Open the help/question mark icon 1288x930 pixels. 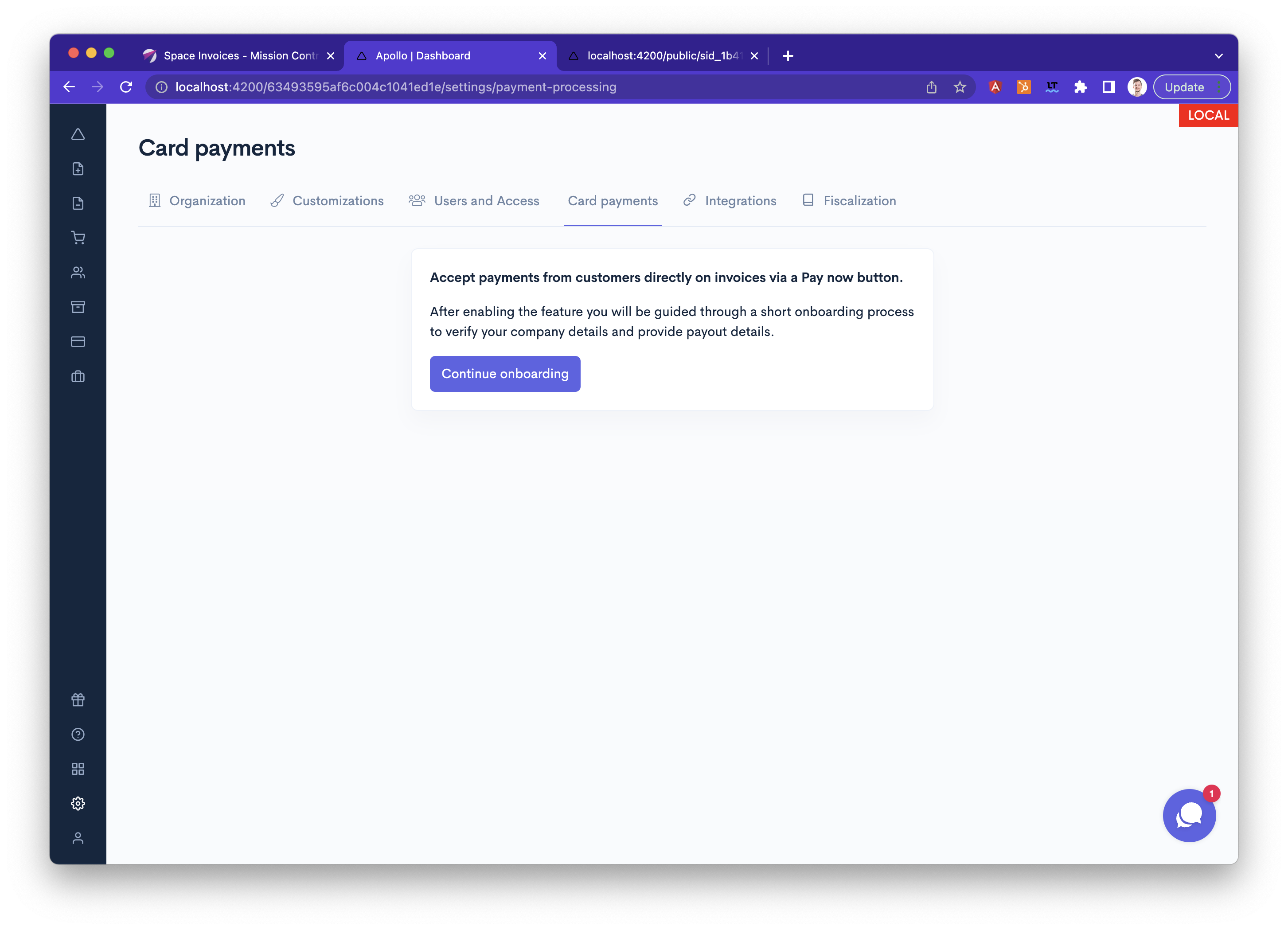coord(78,734)
